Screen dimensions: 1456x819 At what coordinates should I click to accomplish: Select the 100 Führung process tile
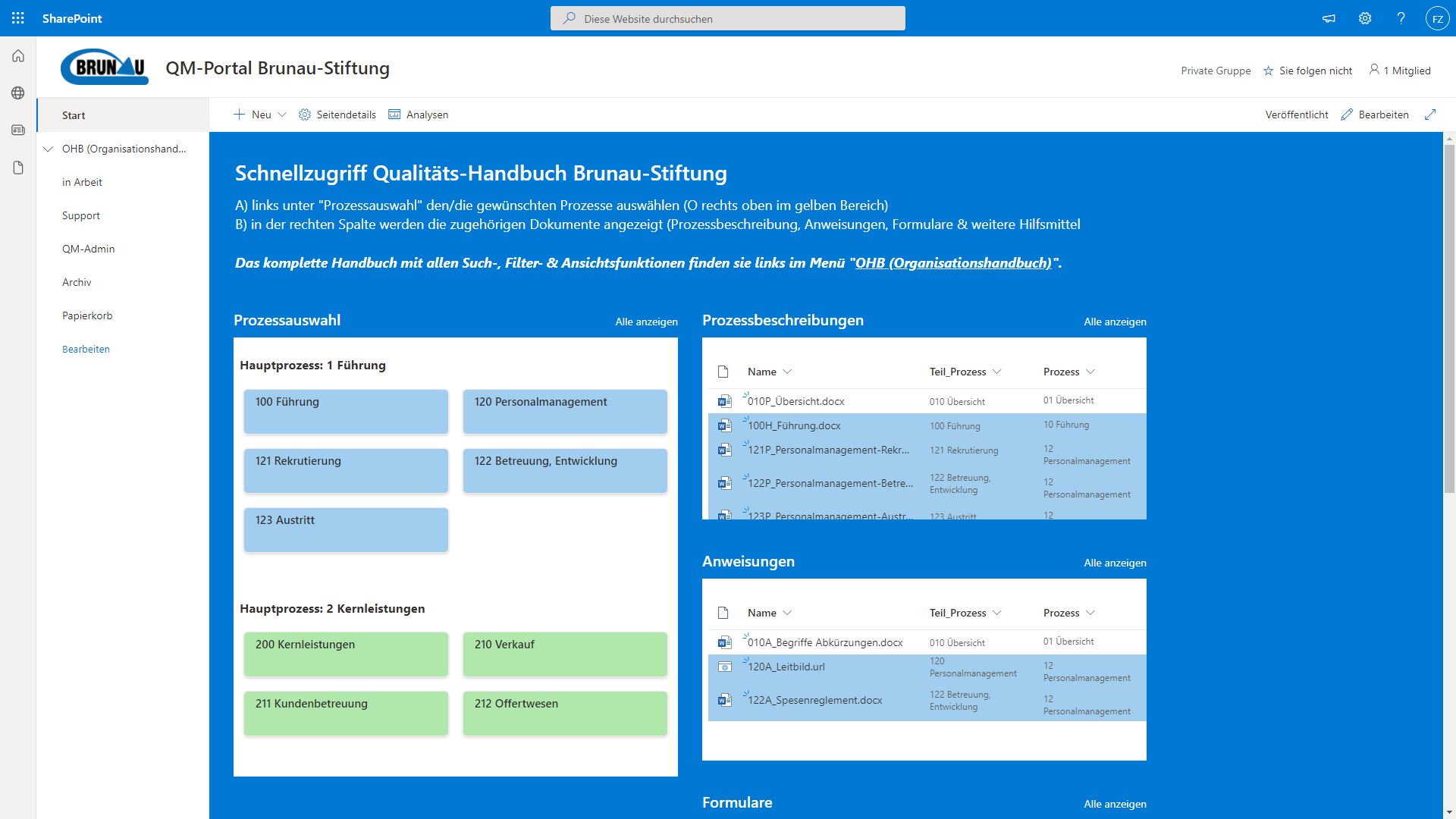[x=346, y=412]
